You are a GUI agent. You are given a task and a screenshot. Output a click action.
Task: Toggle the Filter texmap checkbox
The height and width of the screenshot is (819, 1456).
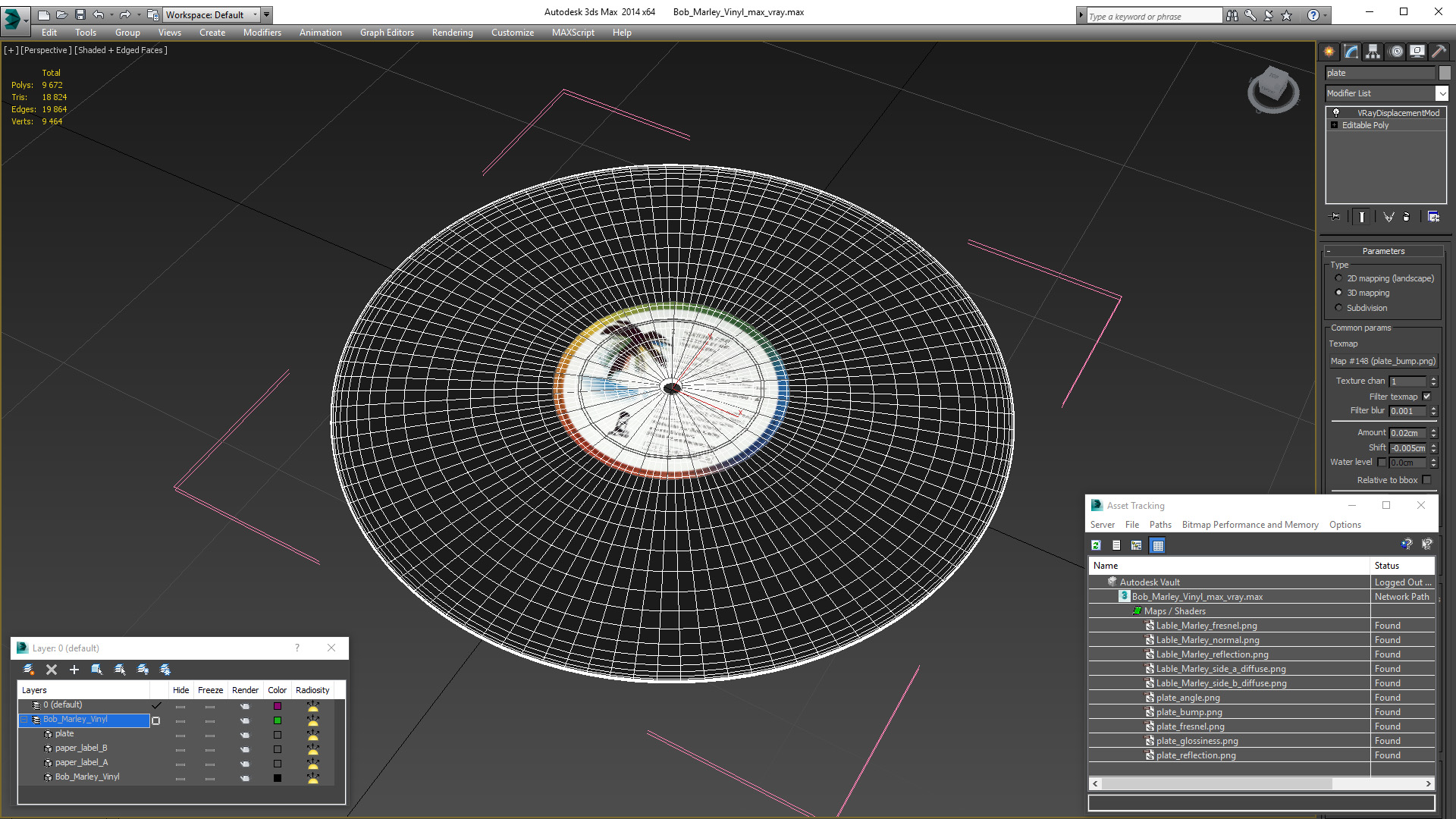[x=1426, y=397]
